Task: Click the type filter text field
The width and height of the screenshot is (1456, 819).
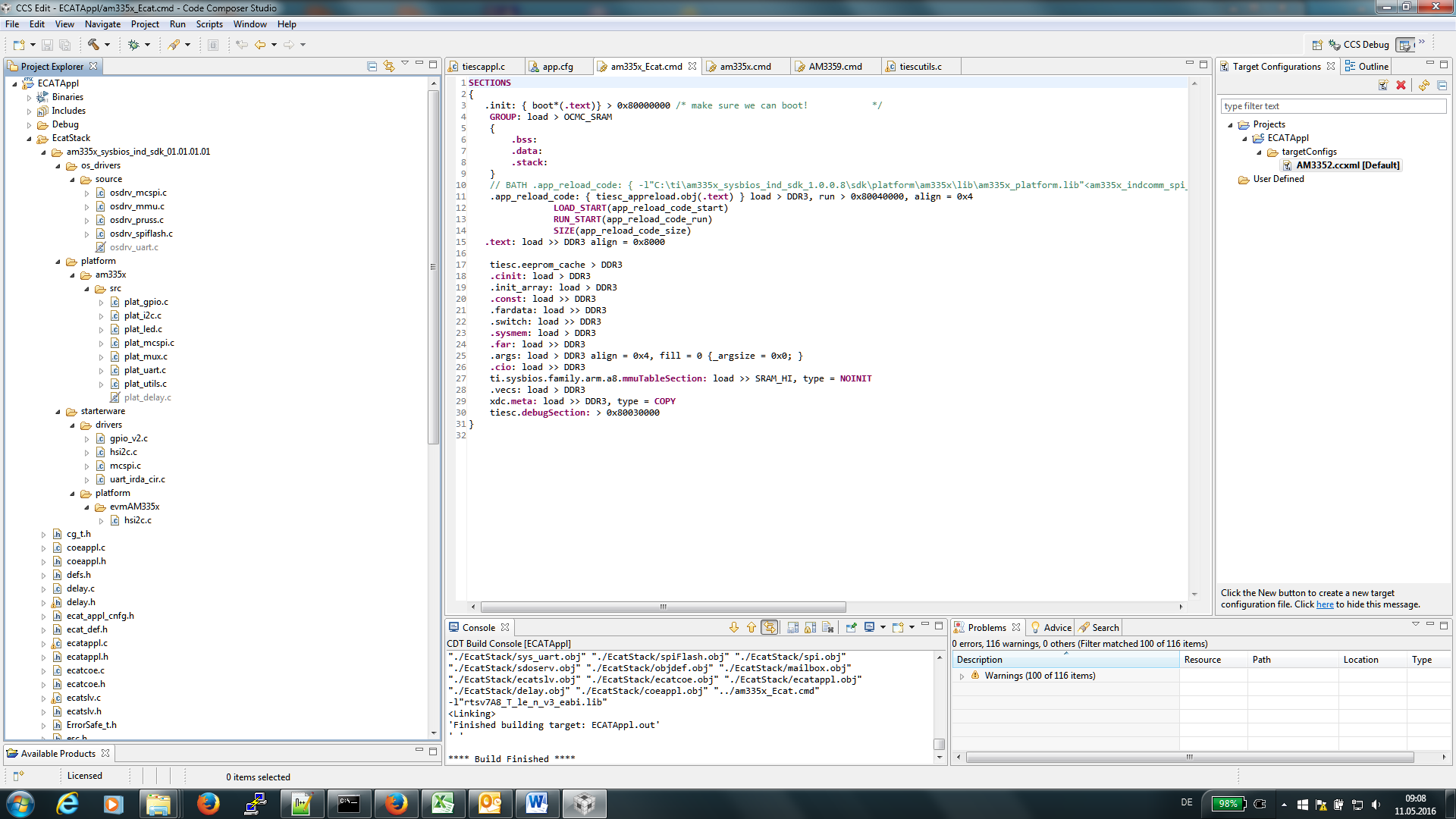Action: click(1332, 106)
